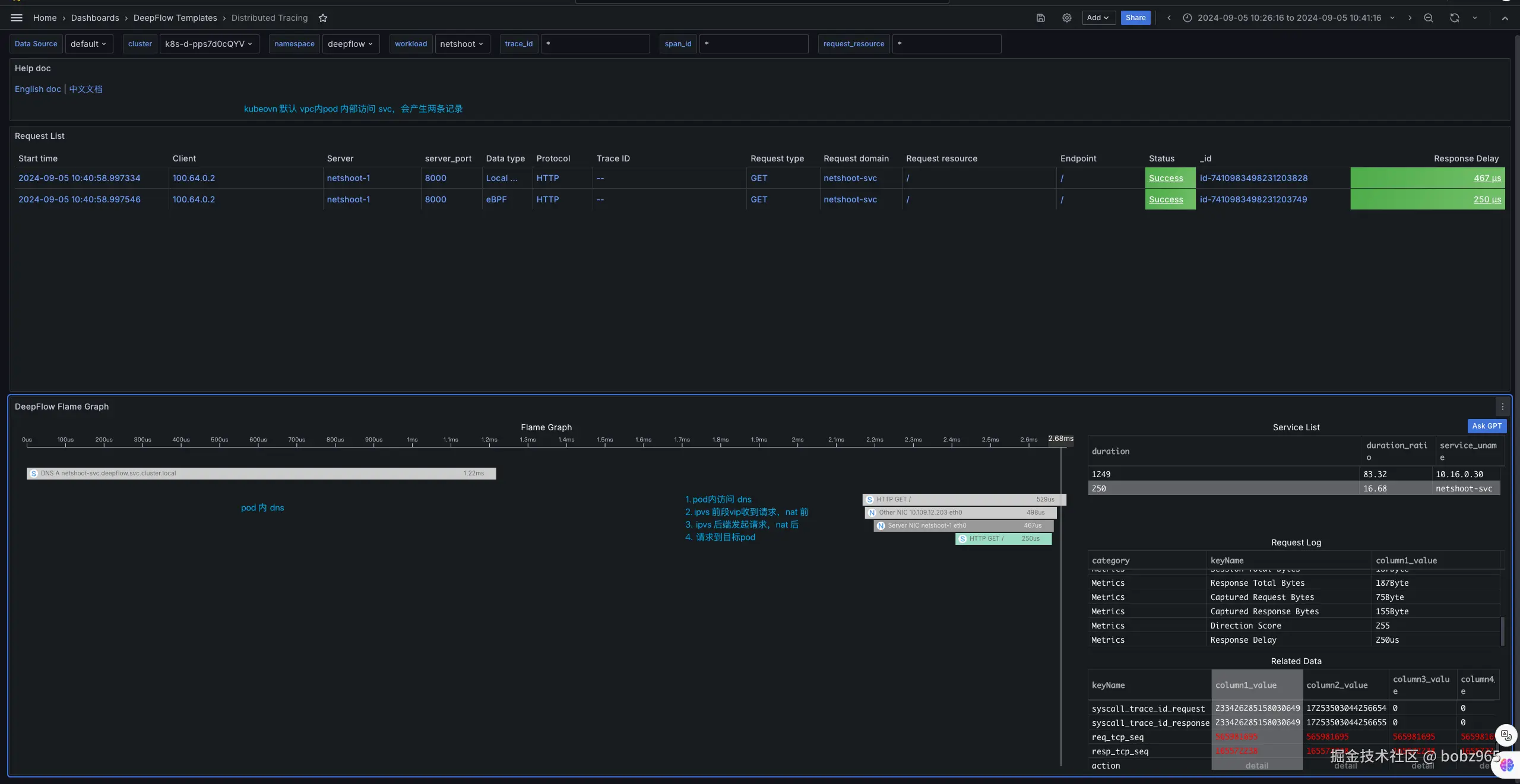
Task: Open the English doc link
Action: coord(38,89)
